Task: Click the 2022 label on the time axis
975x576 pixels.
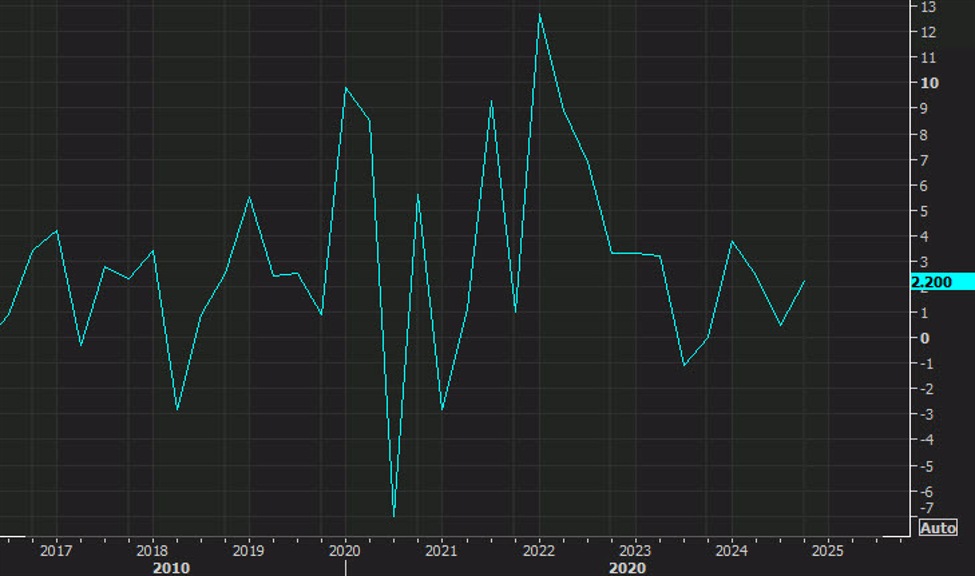Action: 539,549
